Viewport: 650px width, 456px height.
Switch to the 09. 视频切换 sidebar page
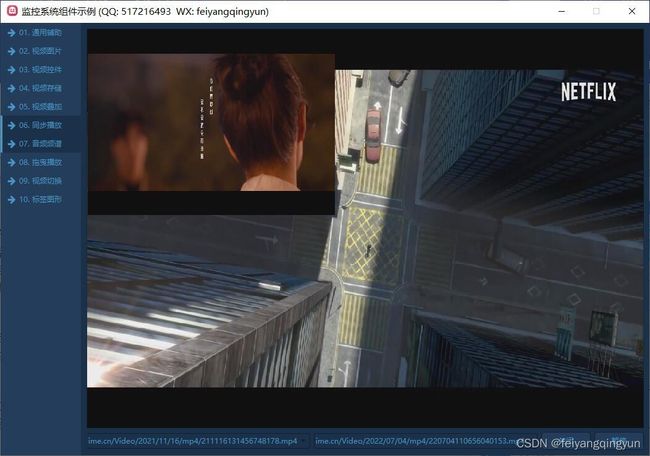(41, 181)
